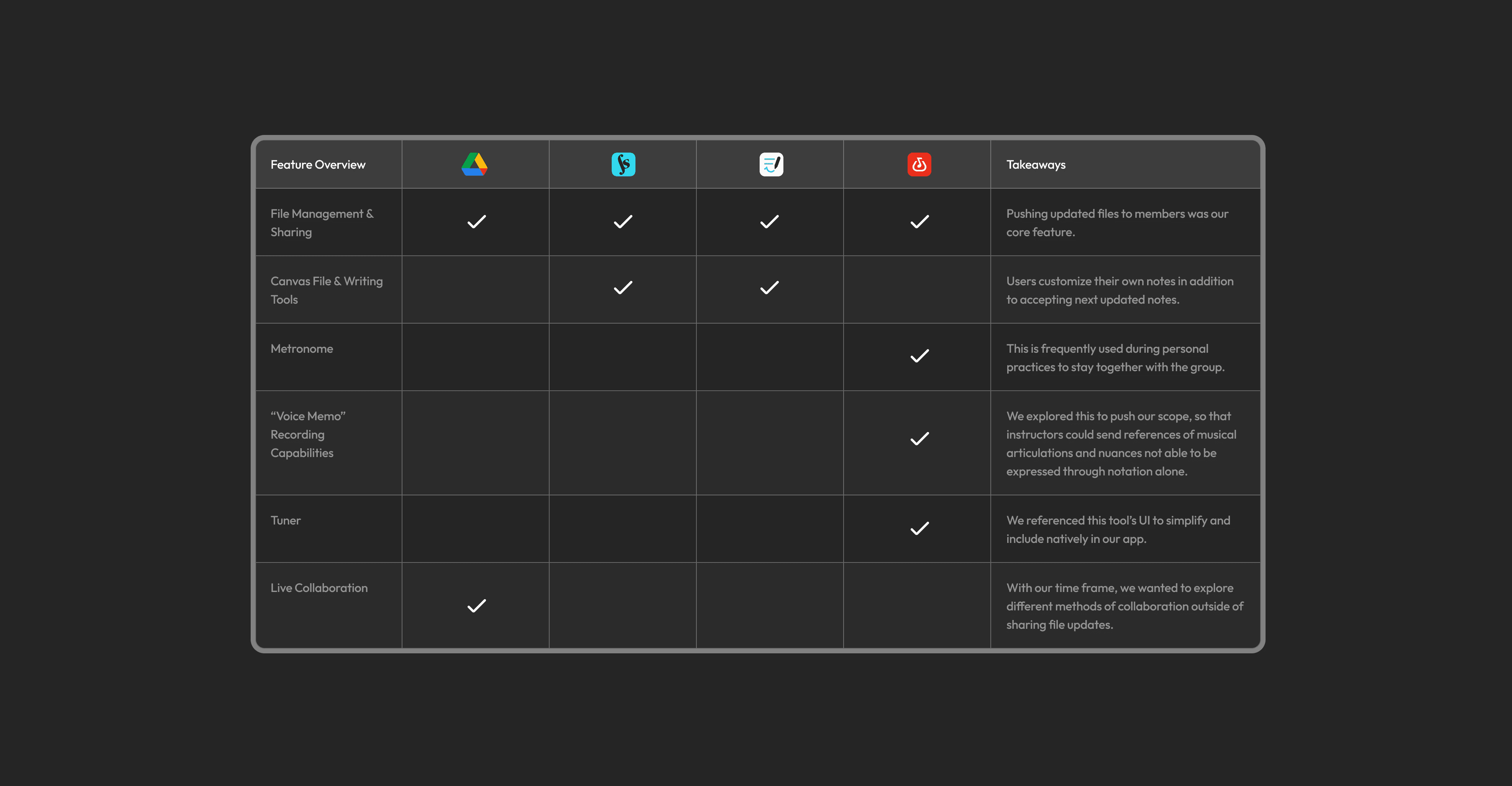Screen dimensions: 1512x786
Task: Select the Metronome row label
Action: coord(301,349)
